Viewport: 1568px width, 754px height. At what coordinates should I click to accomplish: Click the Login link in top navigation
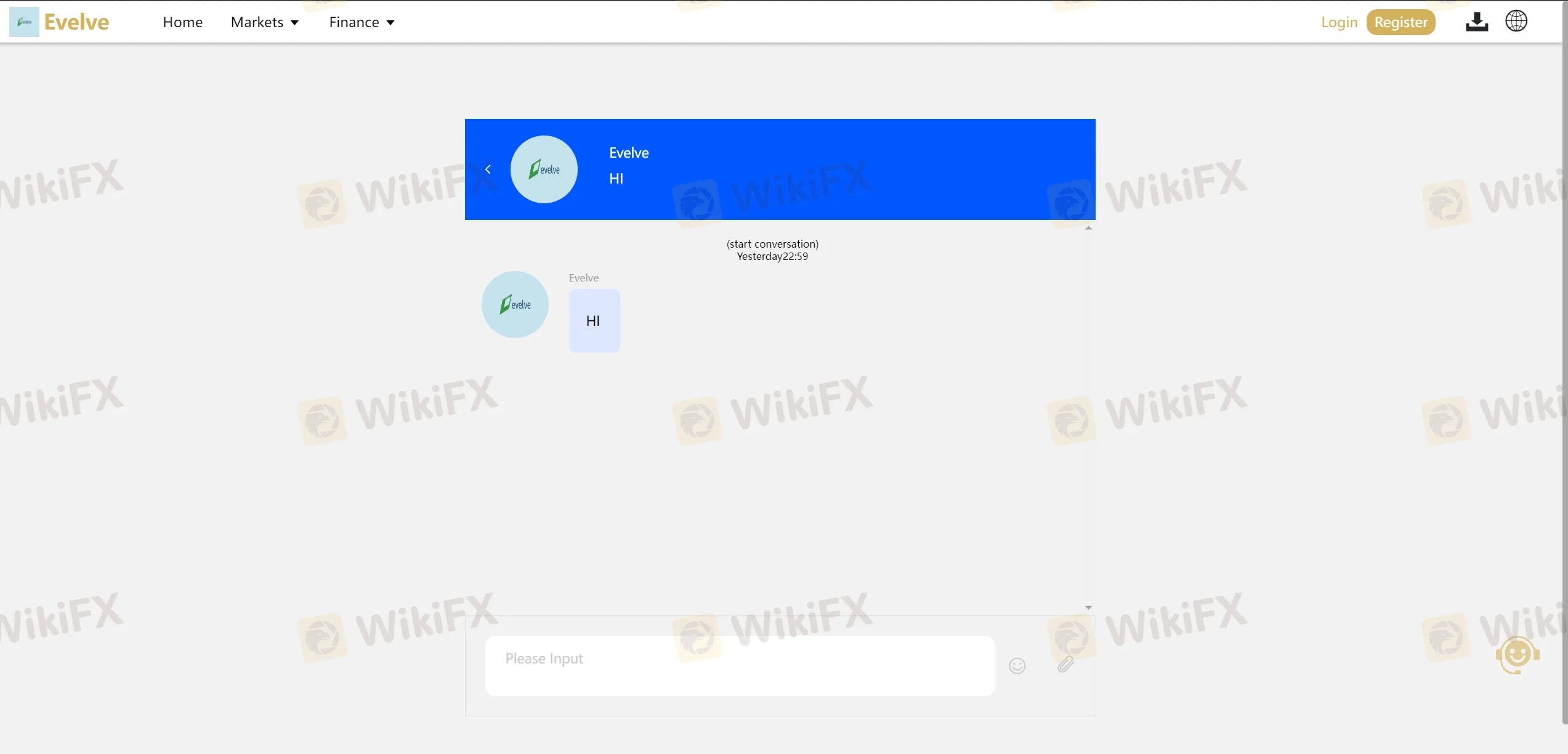(1339, 22)
